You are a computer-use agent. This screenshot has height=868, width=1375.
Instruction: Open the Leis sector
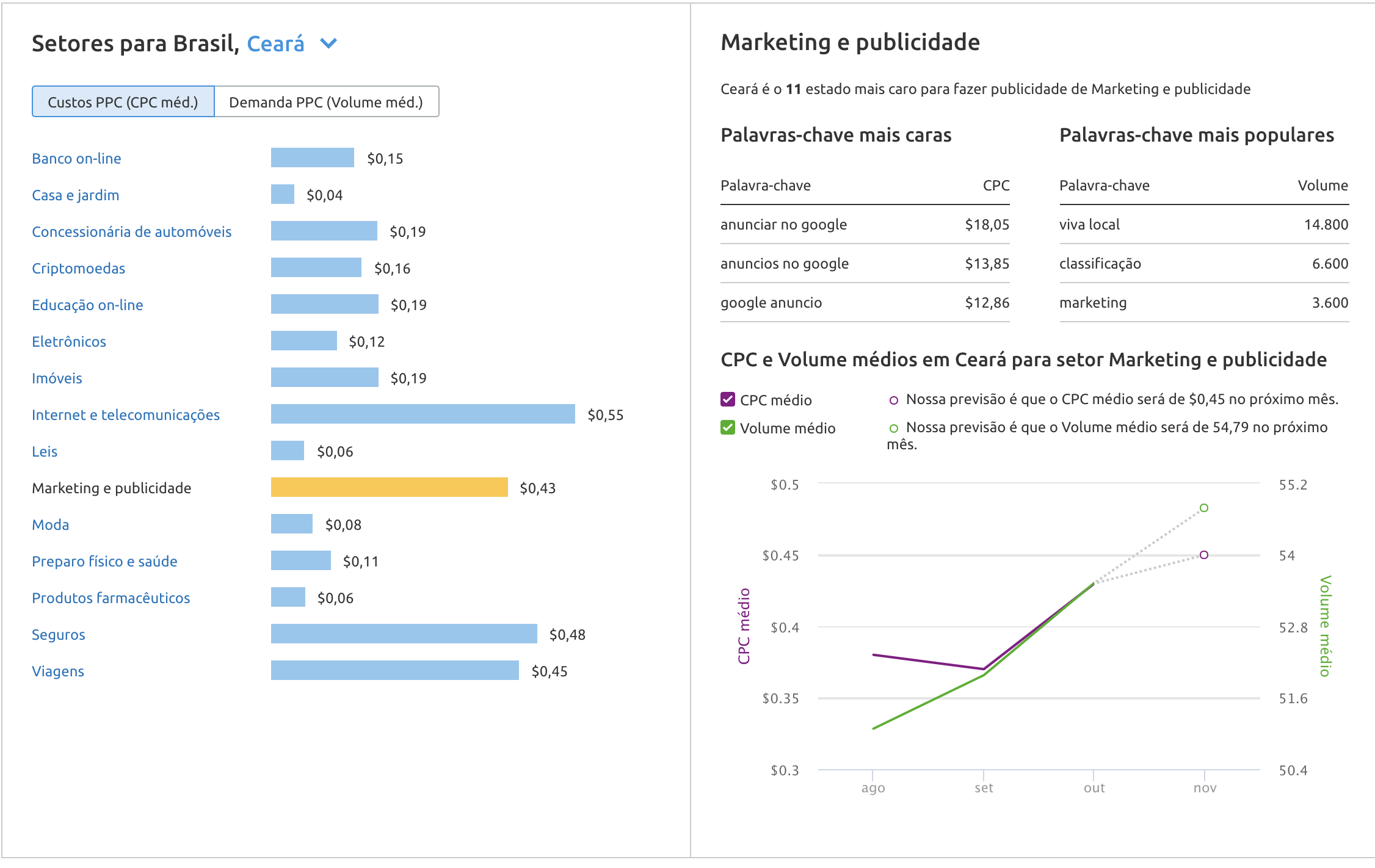45,452
